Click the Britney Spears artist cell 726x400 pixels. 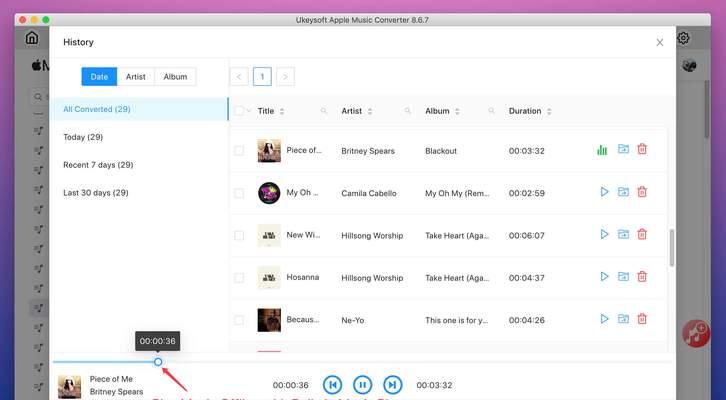tap(368, 151)
